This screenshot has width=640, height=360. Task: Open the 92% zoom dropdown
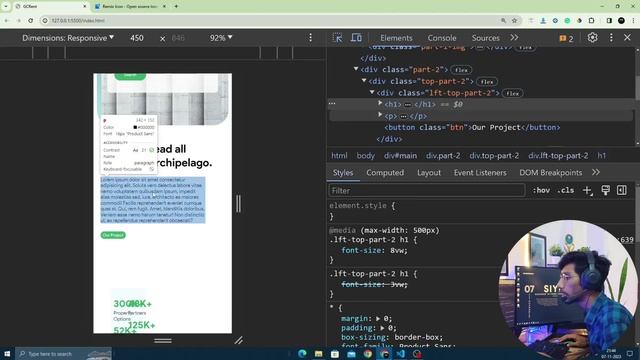point(221,38)
